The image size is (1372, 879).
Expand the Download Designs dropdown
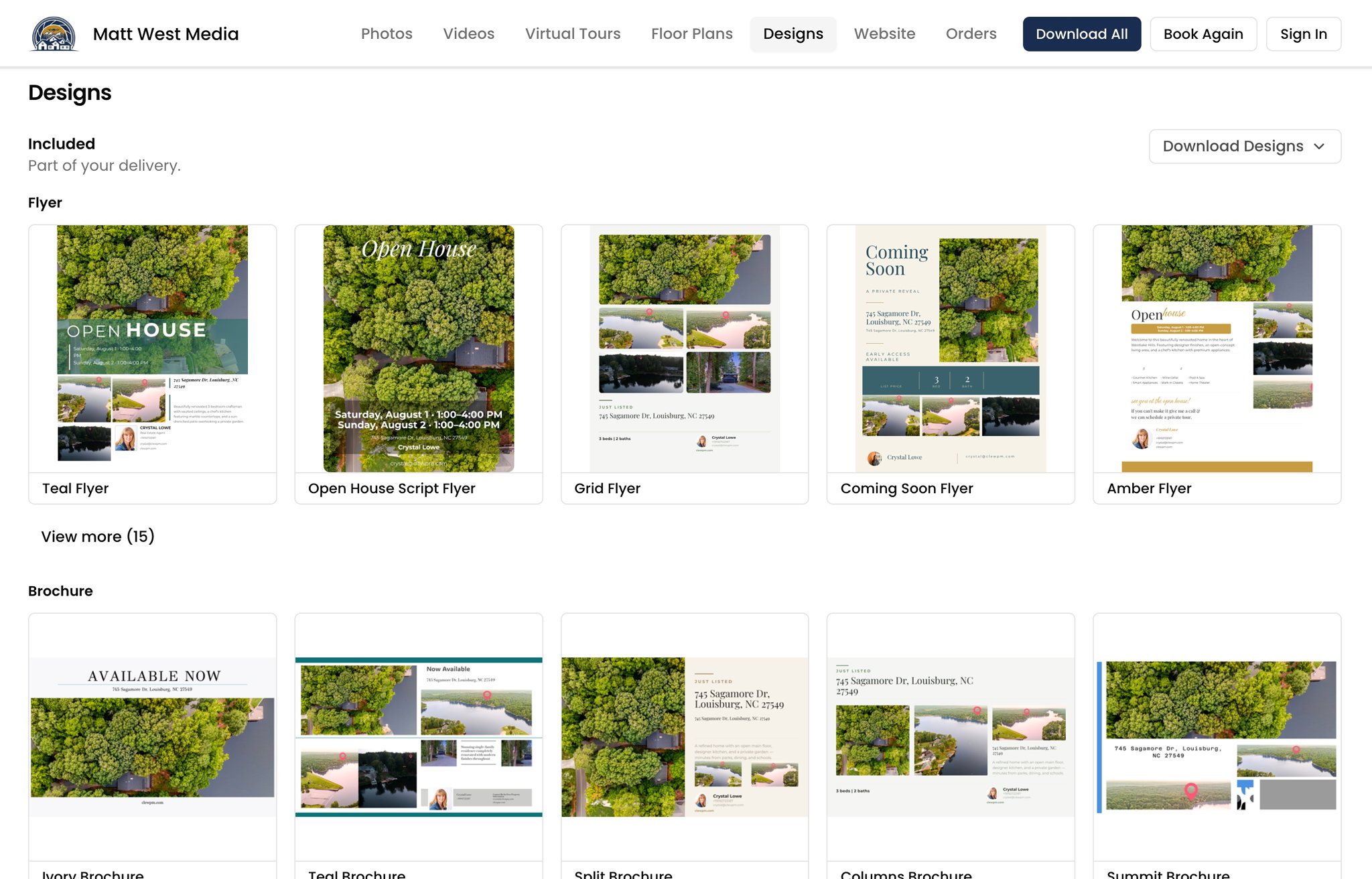click(x=1245, y=146)
